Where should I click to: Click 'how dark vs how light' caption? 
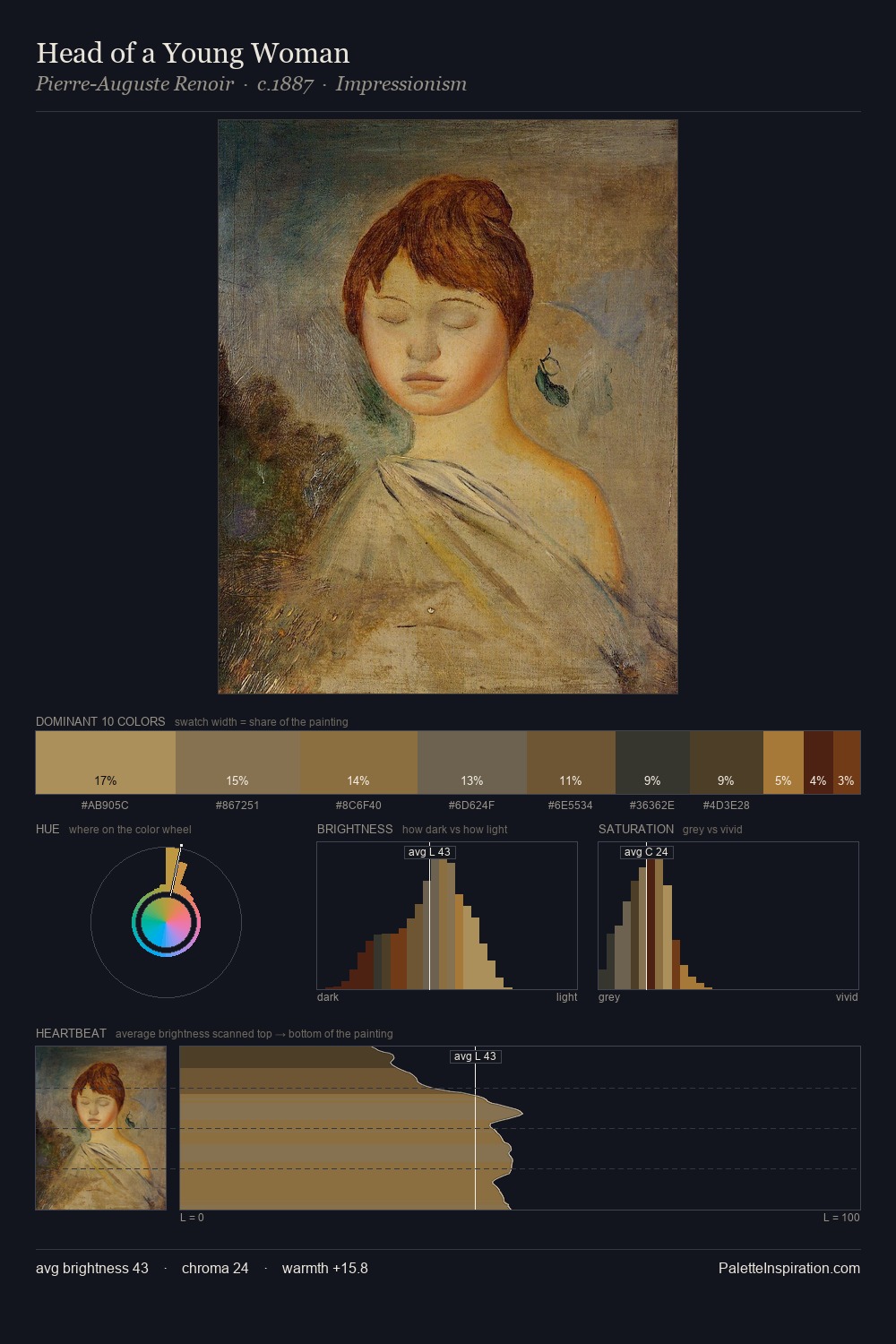click(x=454, y=830)
